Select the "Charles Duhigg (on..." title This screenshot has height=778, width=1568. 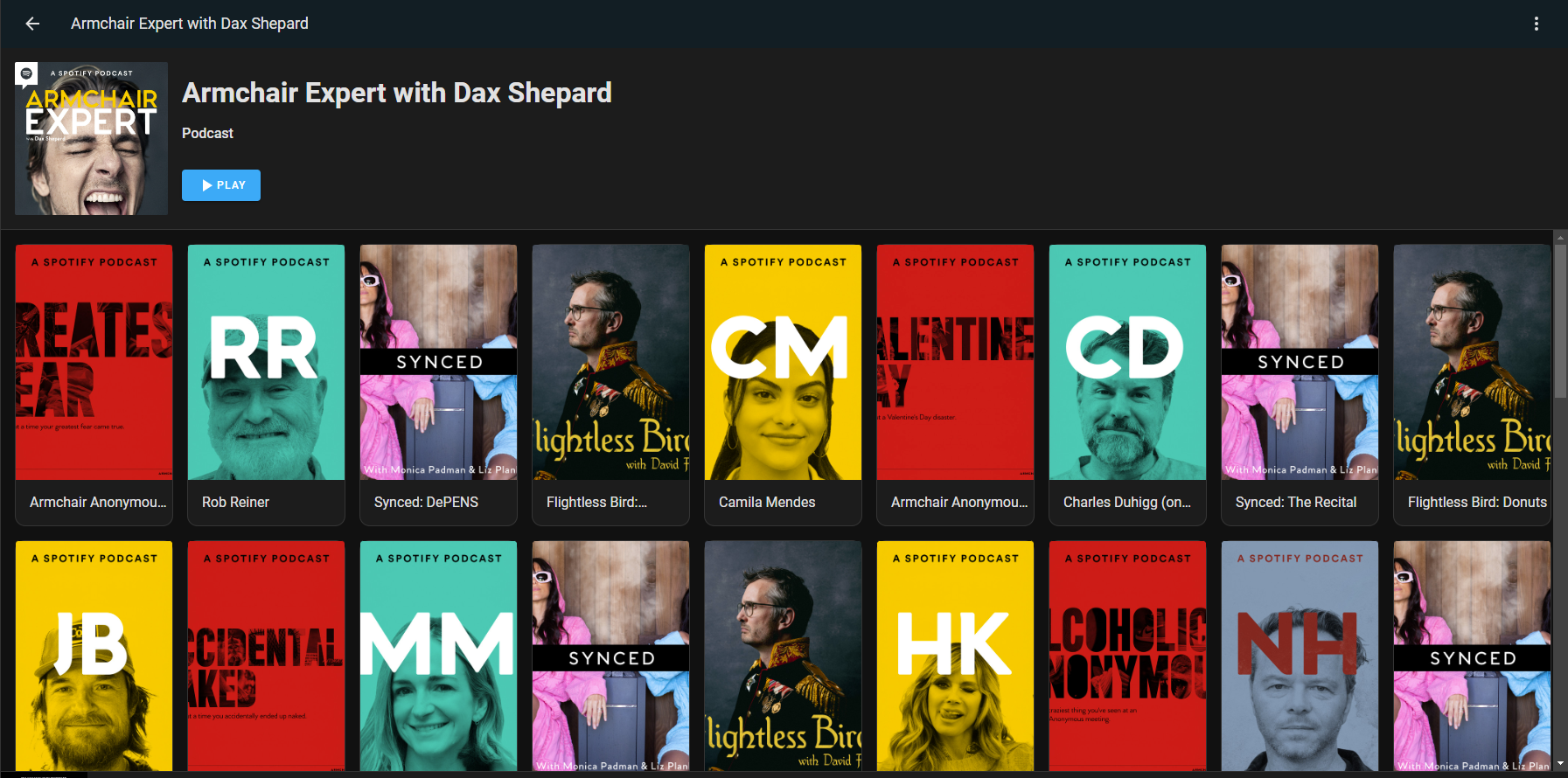(x=1127, y=502)
